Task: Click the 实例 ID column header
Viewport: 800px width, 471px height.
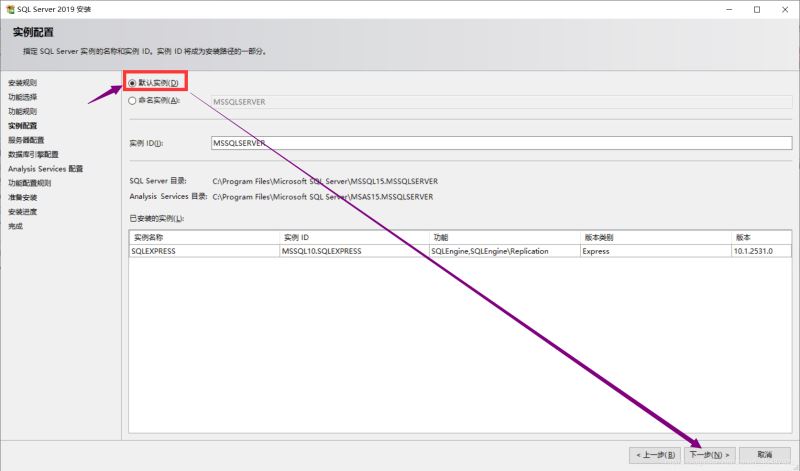Action: (x=354, y=237)
